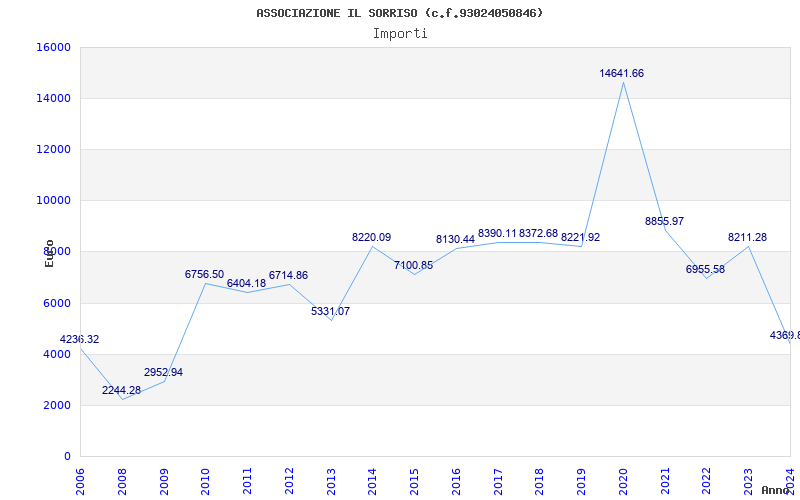Click y-axis tick label 16000
This screenshot has height=500, width=800.
coord(53,47)
